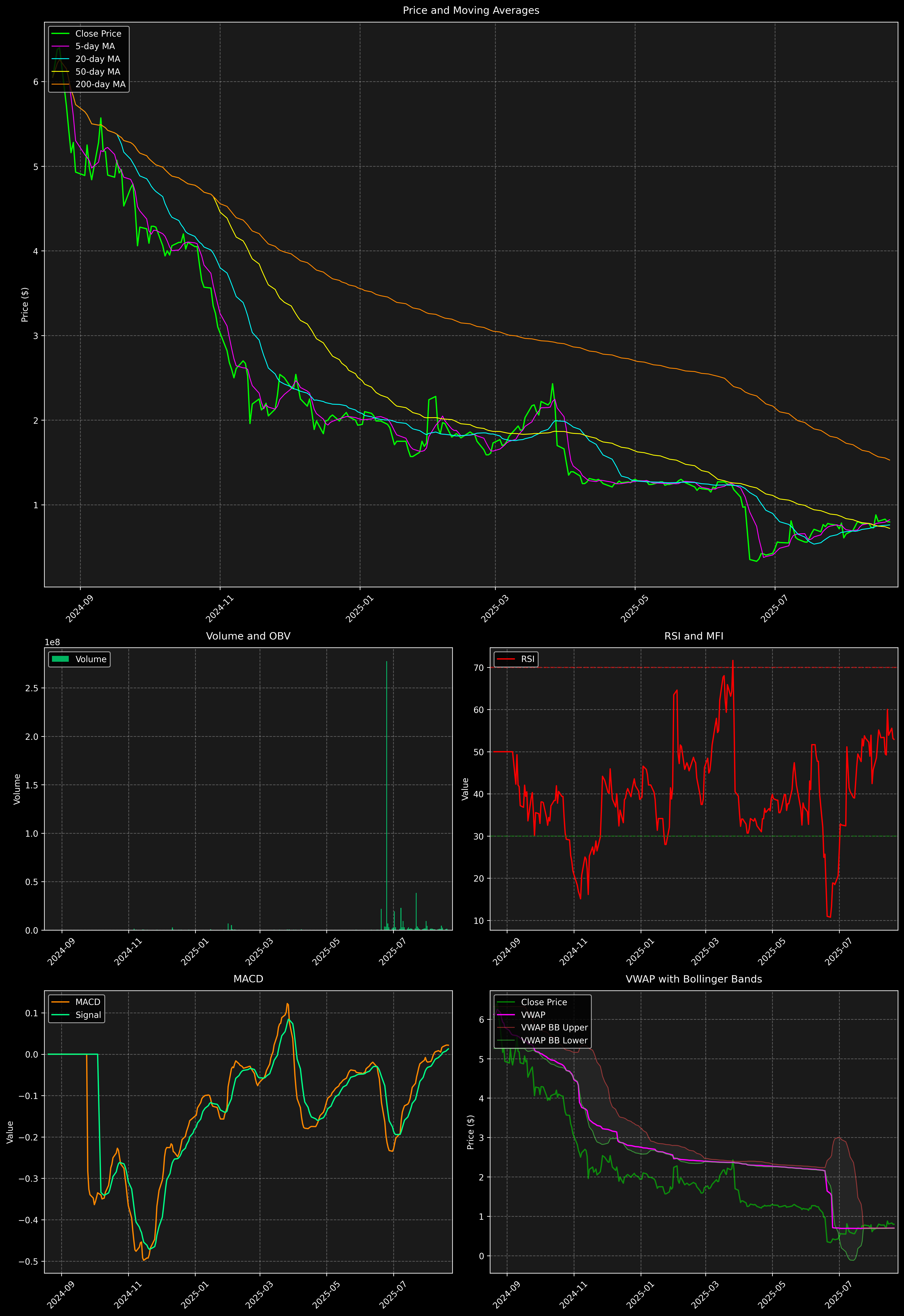This screenshot has height=1316, width=904.
Task: Click the 2025-07 tick label on RSI chart
Action: [839, 951]
